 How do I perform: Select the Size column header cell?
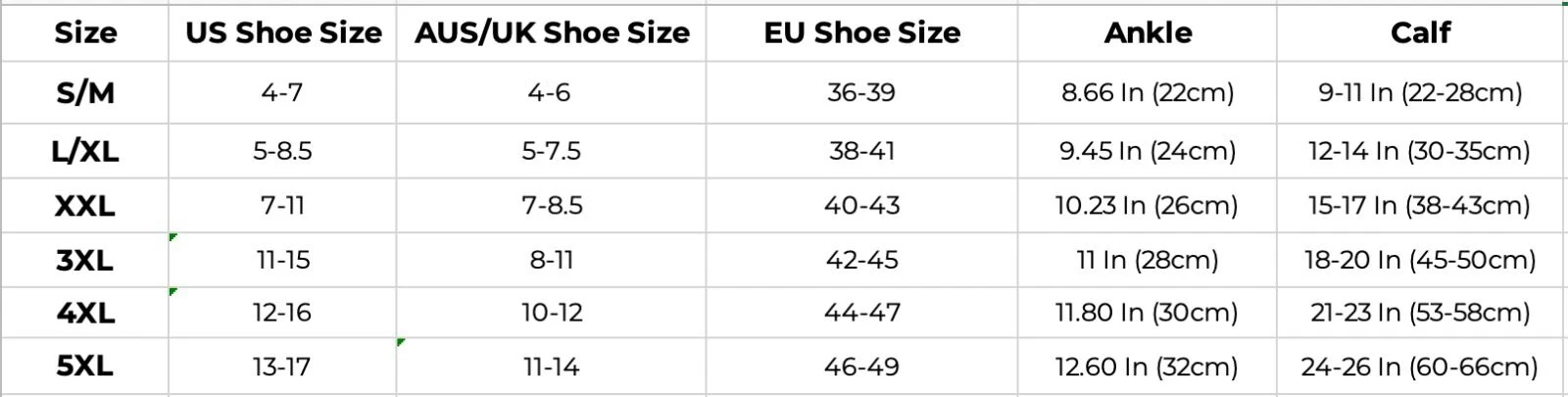85,33
